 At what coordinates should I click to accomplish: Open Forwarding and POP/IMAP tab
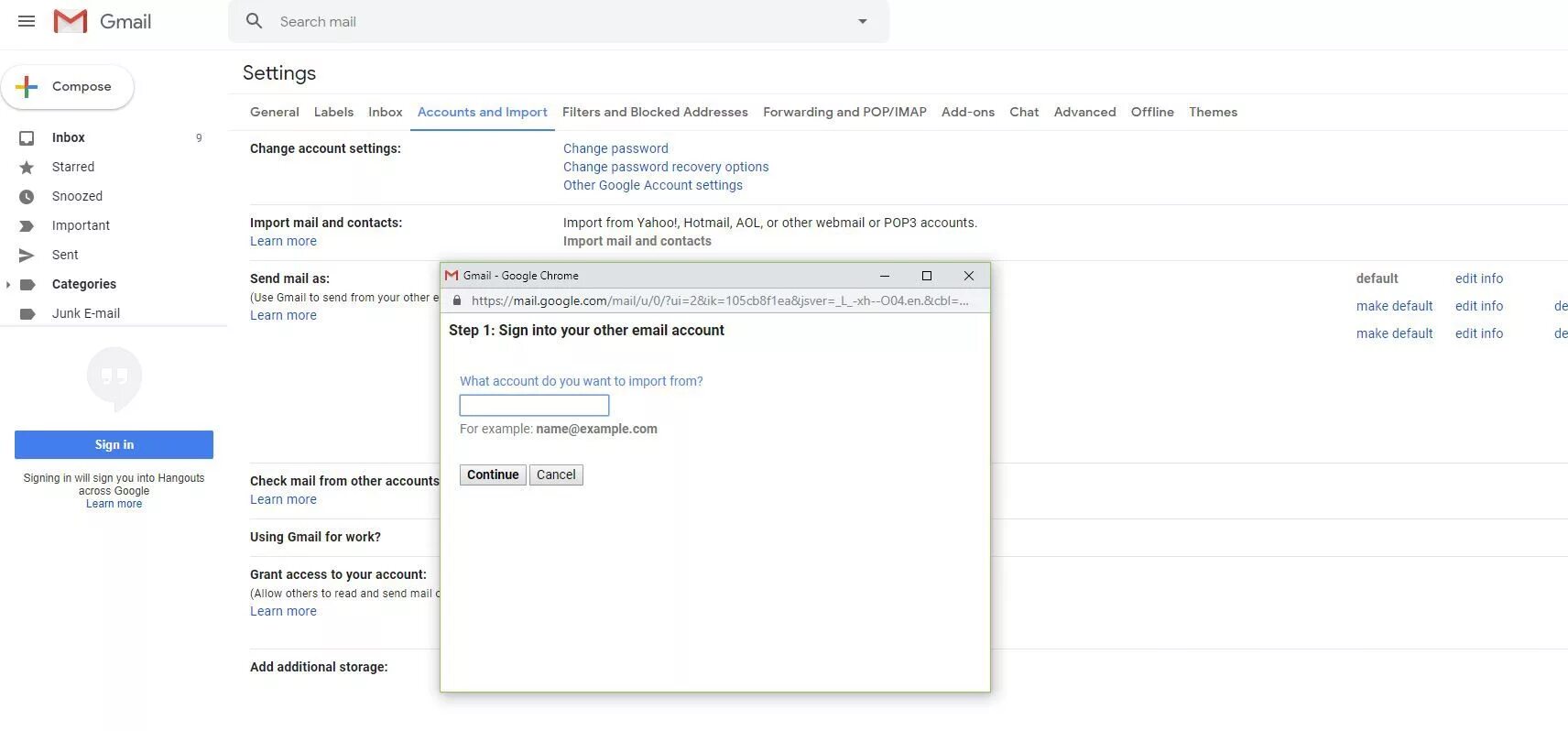(844, 112)
